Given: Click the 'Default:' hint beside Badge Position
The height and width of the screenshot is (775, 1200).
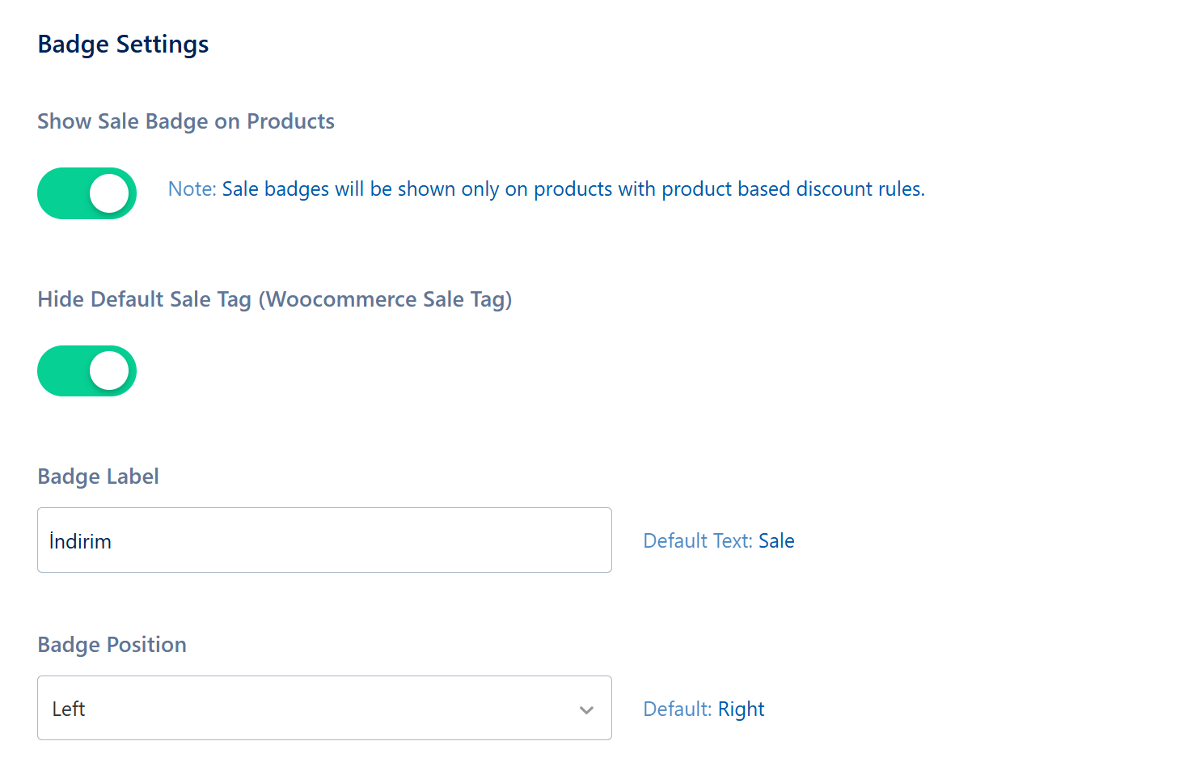Looking at the screenshot, I should point(677,709).
